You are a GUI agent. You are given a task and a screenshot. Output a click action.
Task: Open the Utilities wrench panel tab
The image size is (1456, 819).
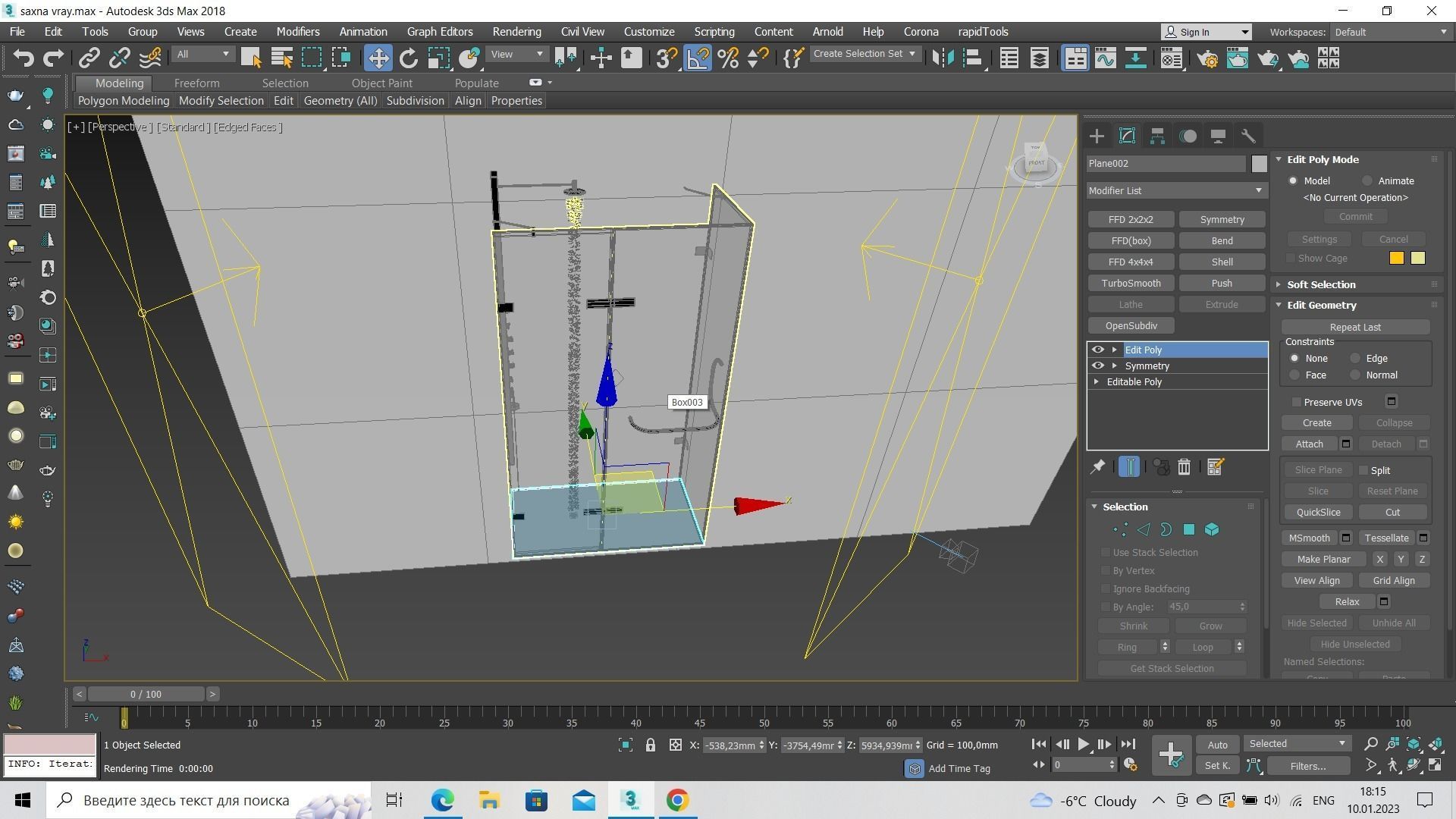pyautogui.click(x=1248, y=136)
